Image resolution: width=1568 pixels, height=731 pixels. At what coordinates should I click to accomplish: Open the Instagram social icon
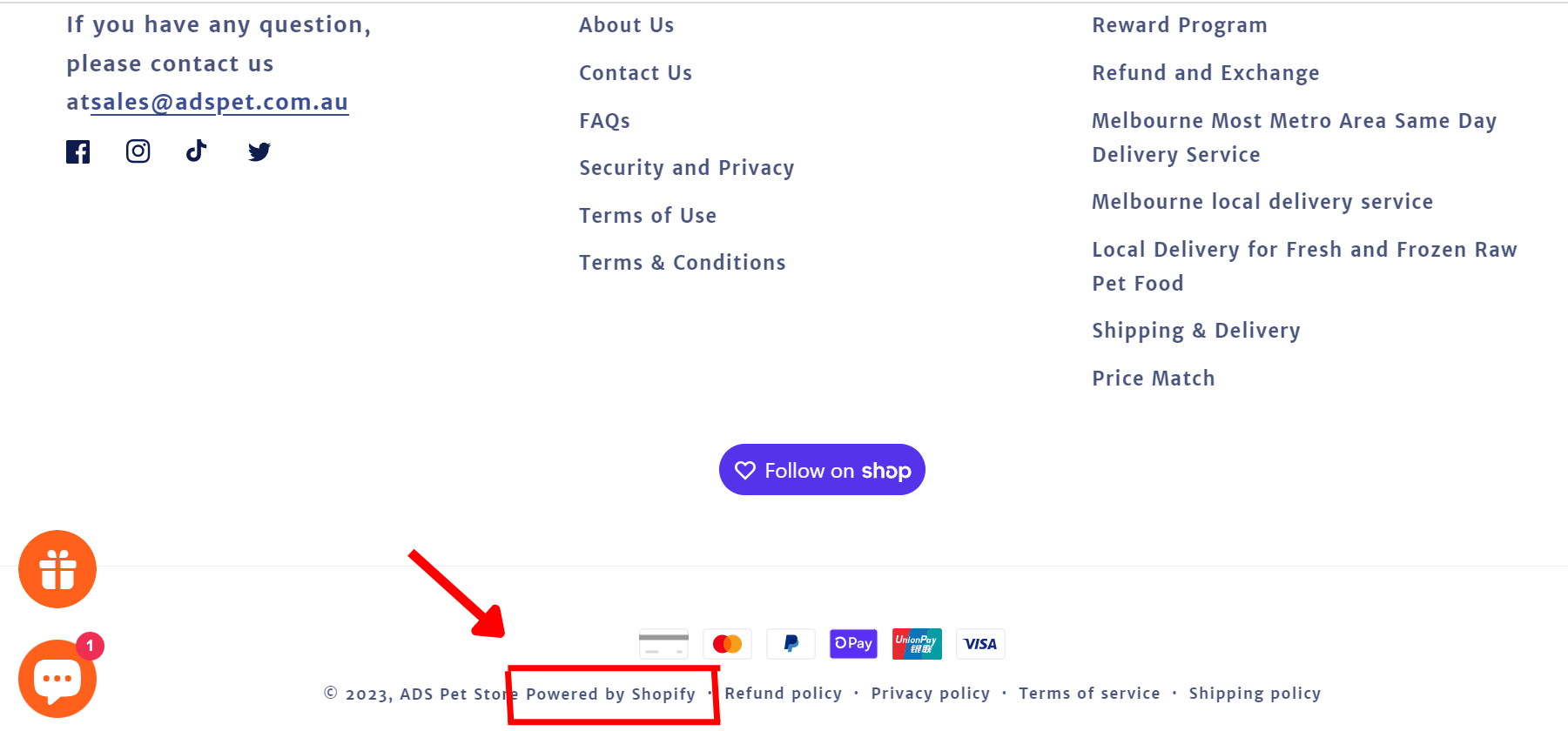point(138,151)
